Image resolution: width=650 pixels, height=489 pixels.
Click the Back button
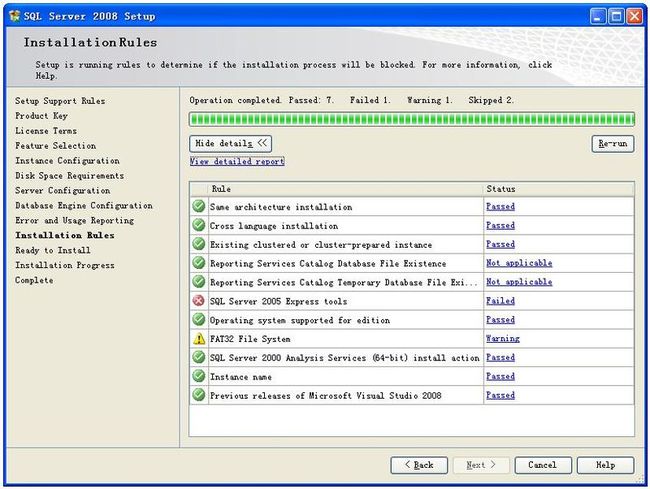tap(419, 465)
